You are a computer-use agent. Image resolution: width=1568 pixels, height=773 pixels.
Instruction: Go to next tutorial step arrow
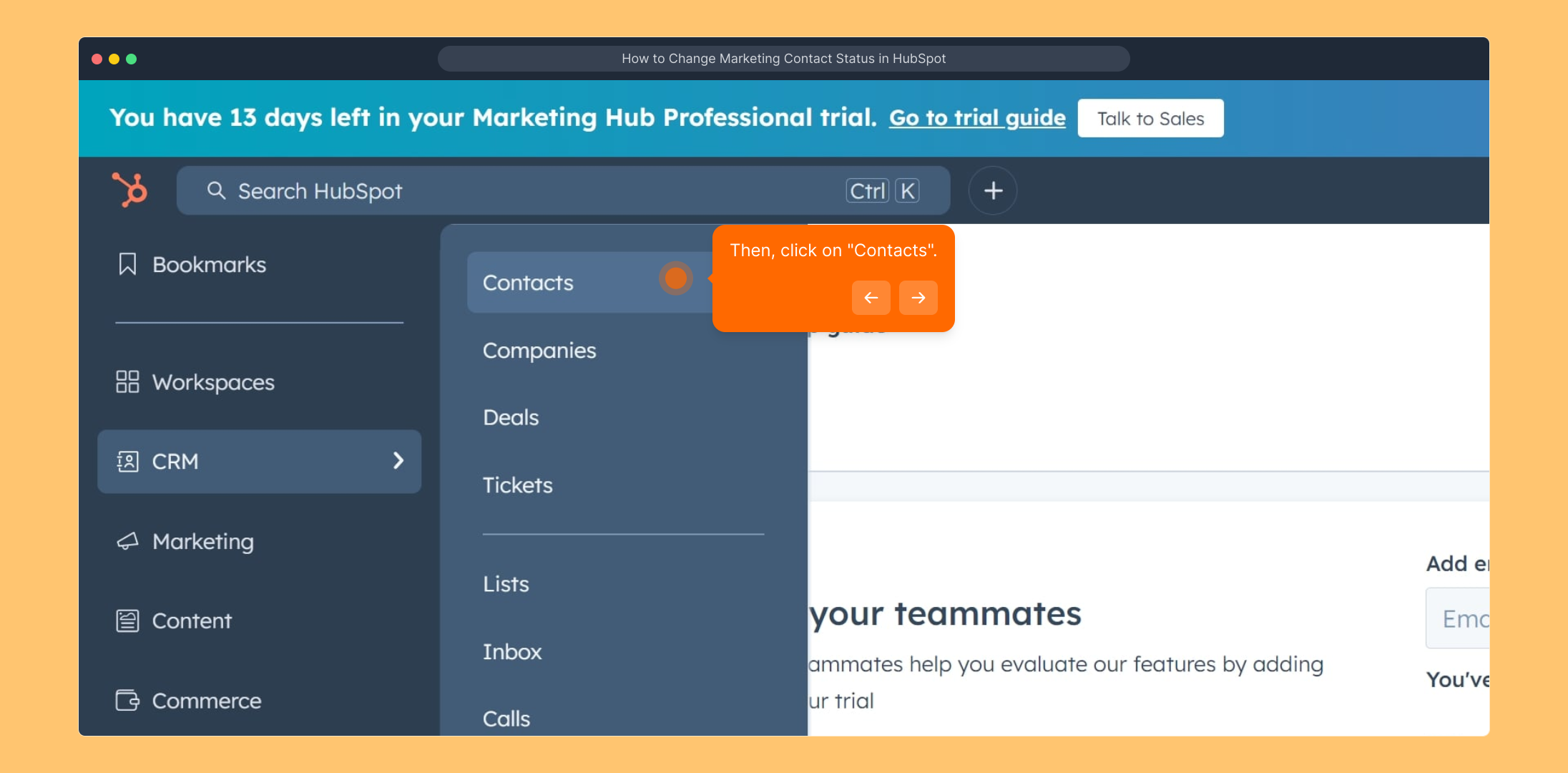[x=918, y=298]
